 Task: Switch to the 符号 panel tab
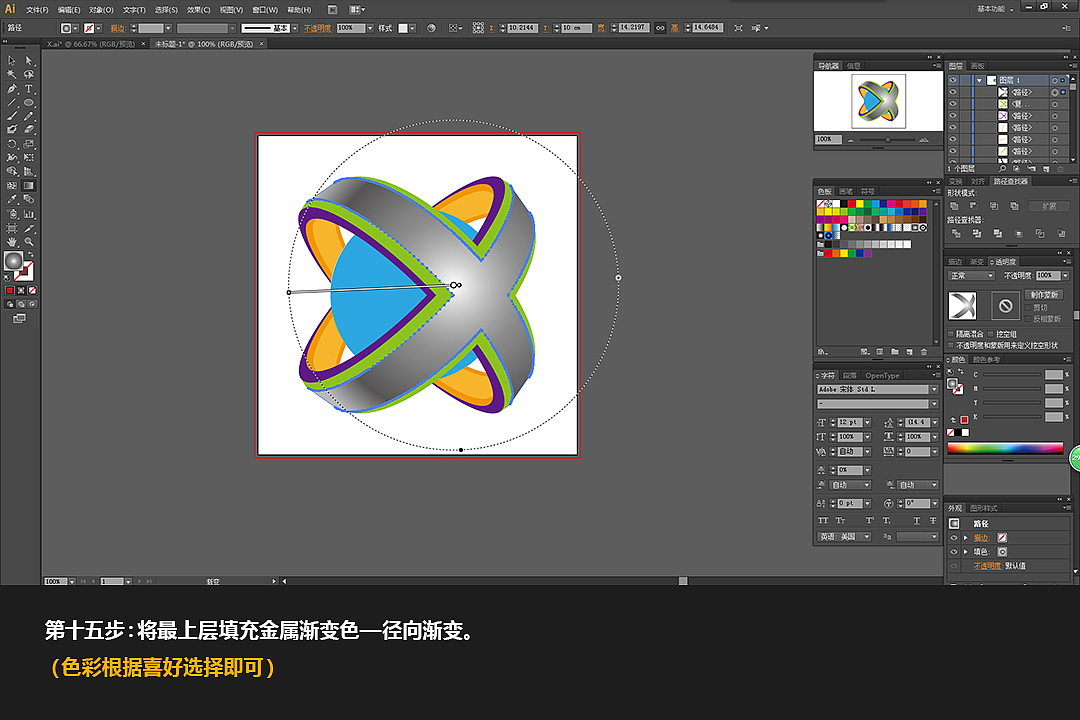click(x=867, y=191)
